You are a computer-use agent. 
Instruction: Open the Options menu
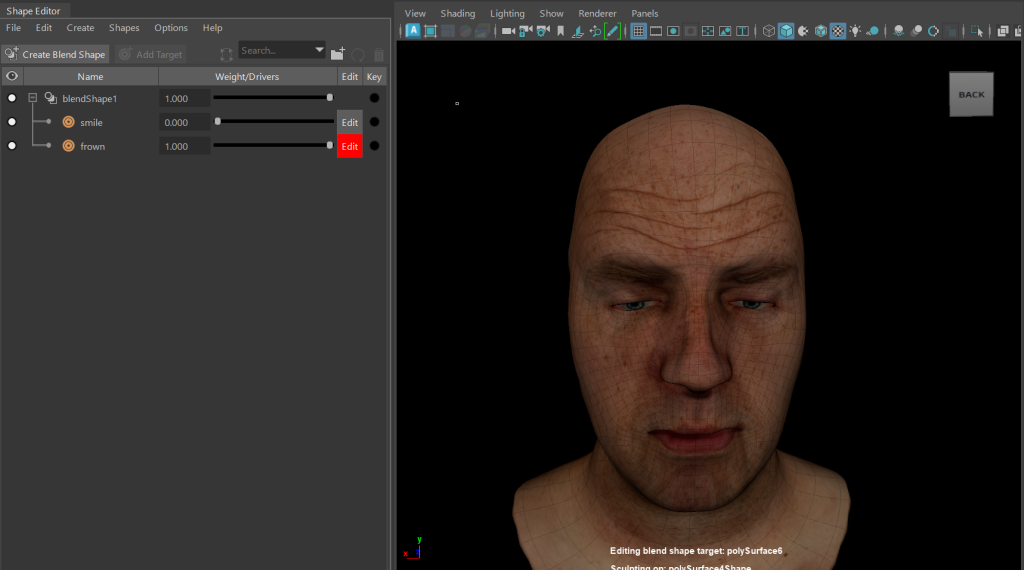tap(171, 28)
